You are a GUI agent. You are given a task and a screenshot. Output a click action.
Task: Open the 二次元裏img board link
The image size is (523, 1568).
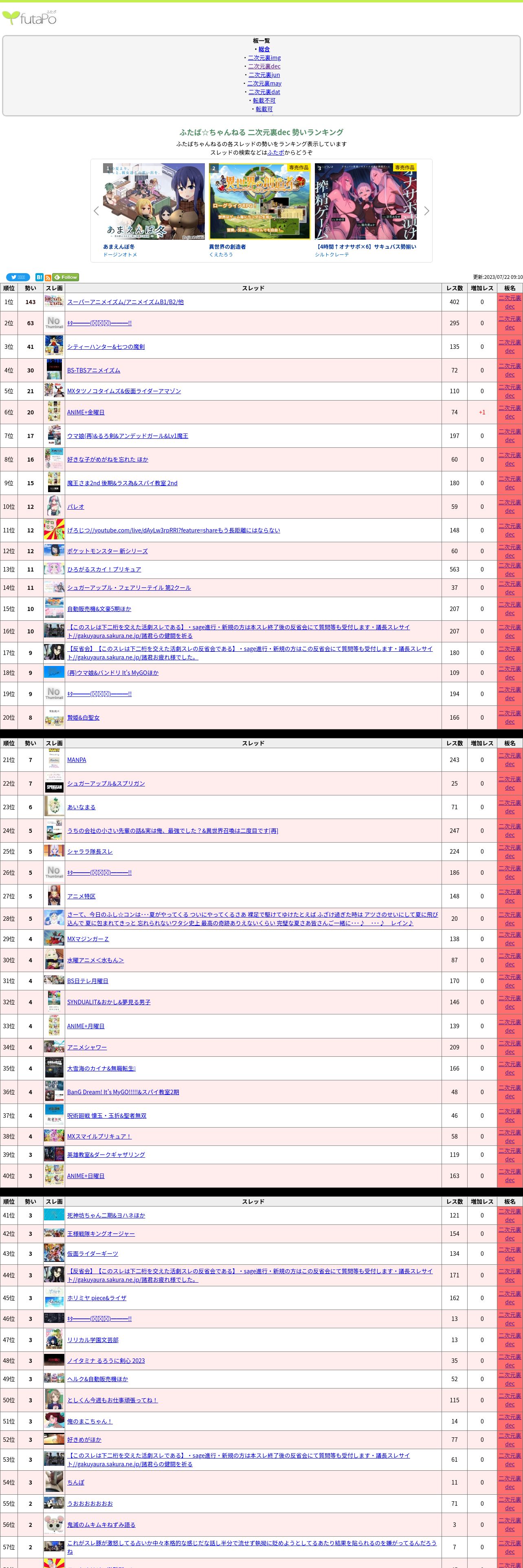coord(264,58)
